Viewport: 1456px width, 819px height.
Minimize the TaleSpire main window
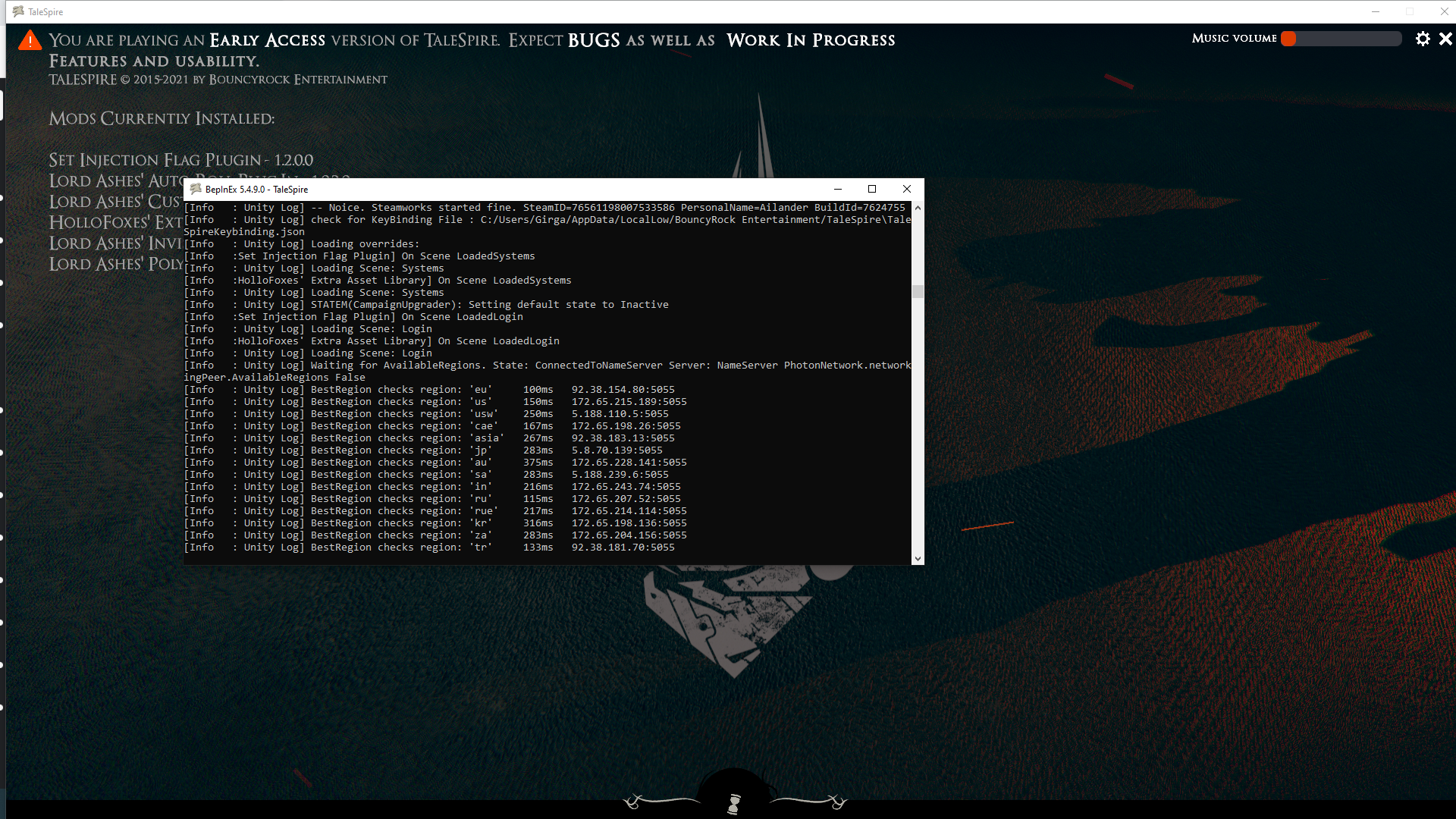pyautogui.click(x=1376, y=11)
